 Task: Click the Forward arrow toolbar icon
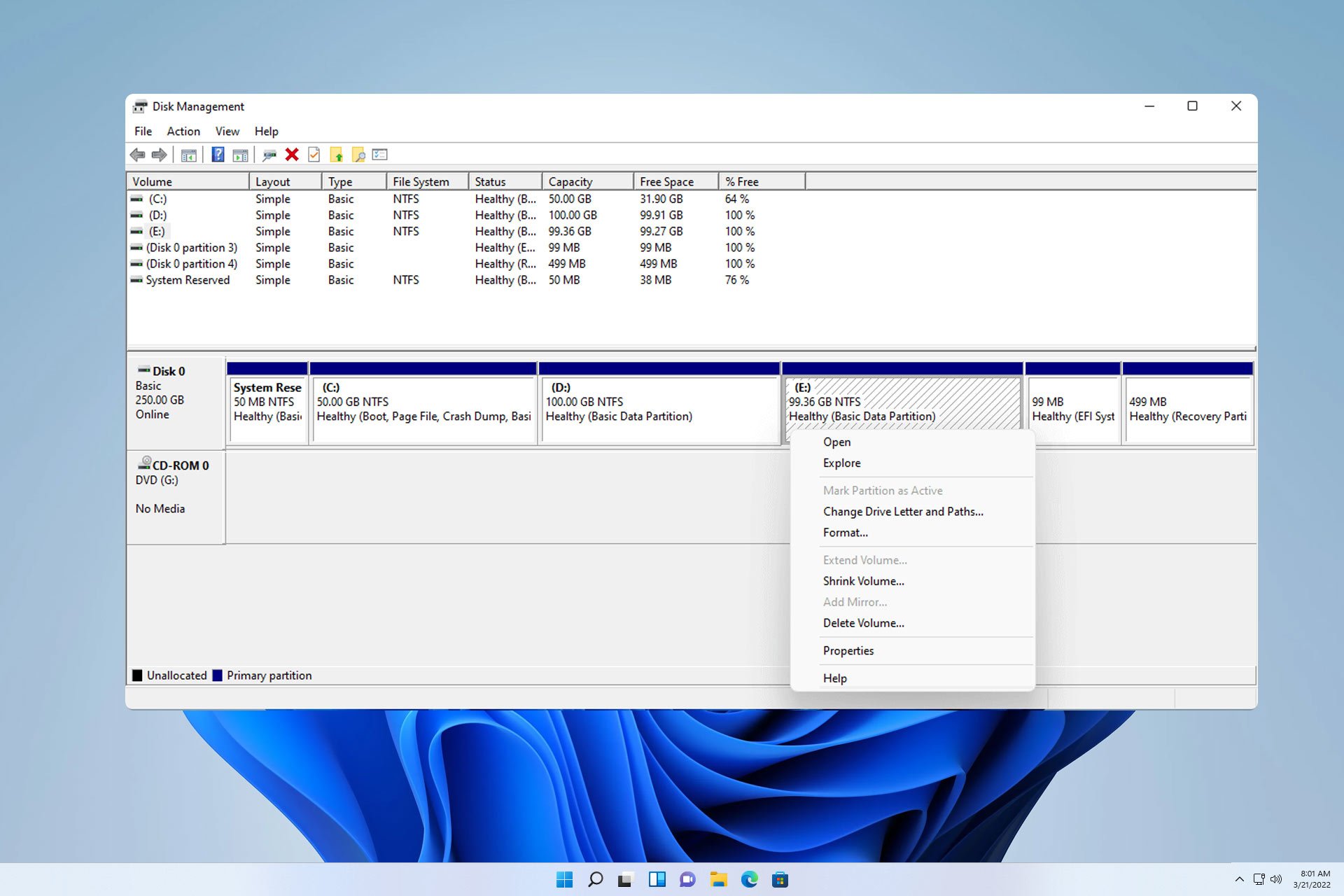(160, 155)
